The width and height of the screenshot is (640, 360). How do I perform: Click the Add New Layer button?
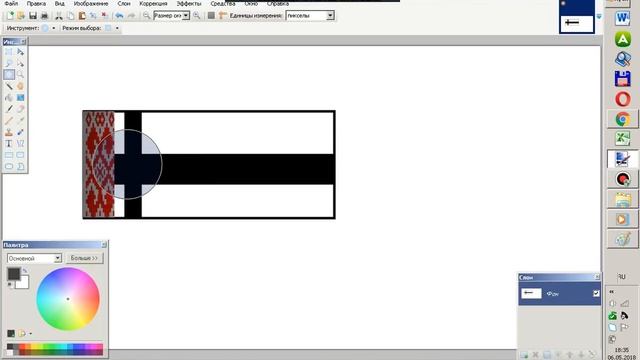(524, 355)
